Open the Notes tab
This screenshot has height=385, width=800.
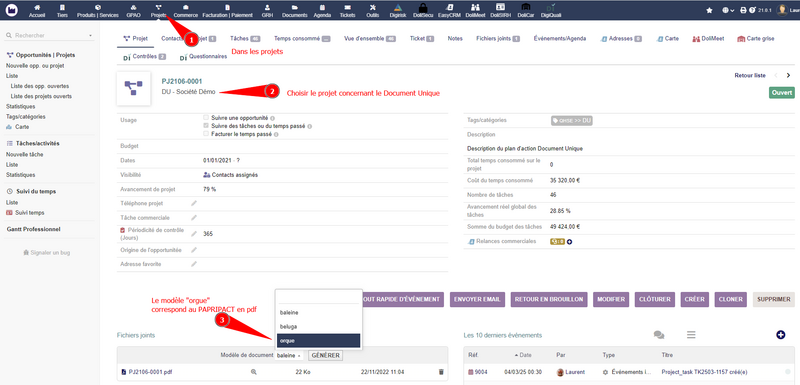tap(455, 38)
